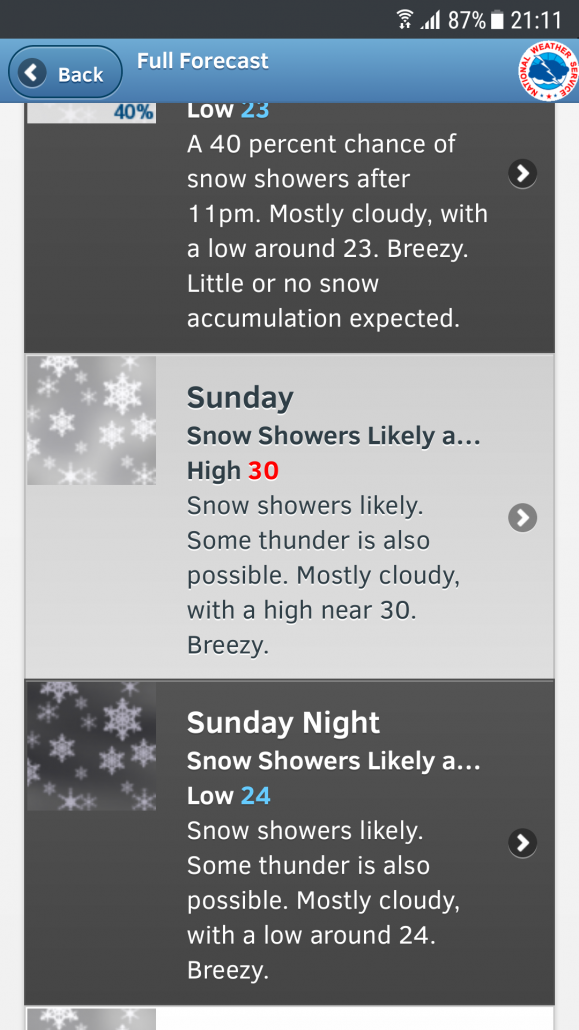Tap the Sunday heading
This screenshot has height=1030, width=579.
[240, 398]
